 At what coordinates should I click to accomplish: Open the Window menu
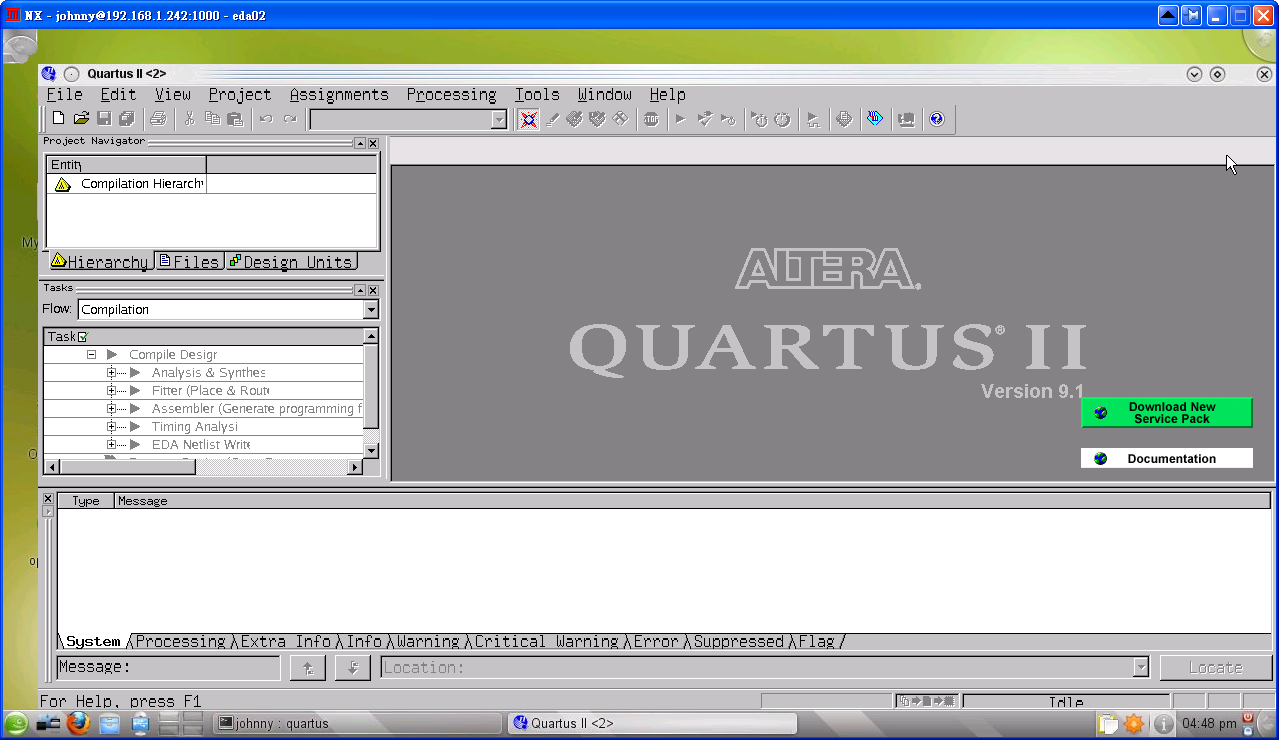tap(604, 94)
